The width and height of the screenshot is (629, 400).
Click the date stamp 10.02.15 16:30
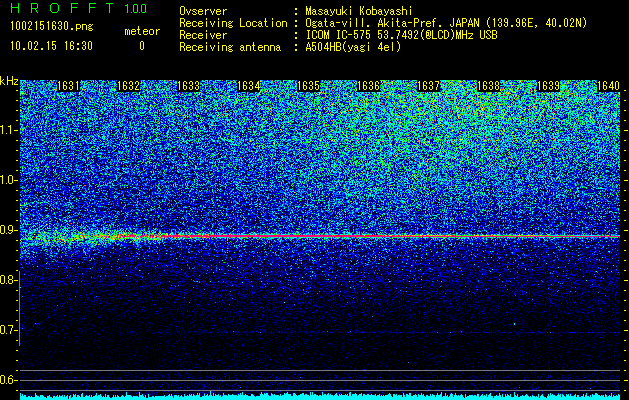pos(51,46)
